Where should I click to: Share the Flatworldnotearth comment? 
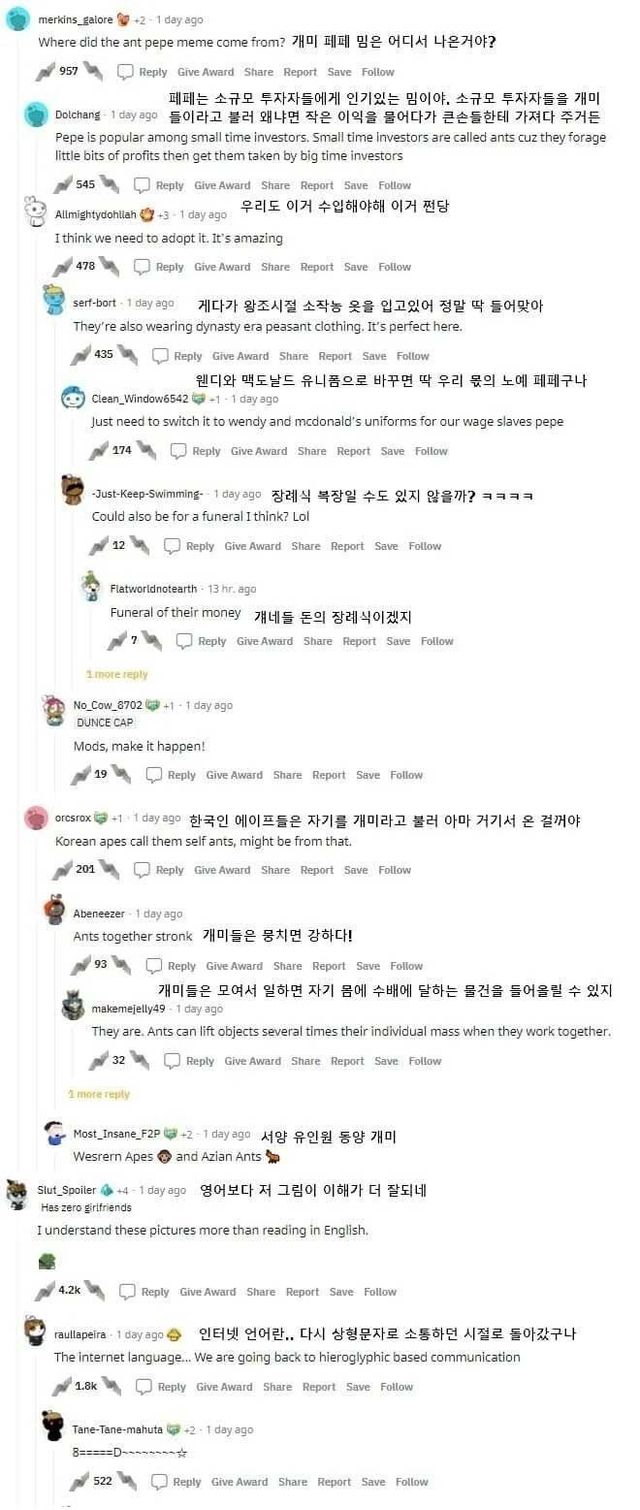(318, 641)
